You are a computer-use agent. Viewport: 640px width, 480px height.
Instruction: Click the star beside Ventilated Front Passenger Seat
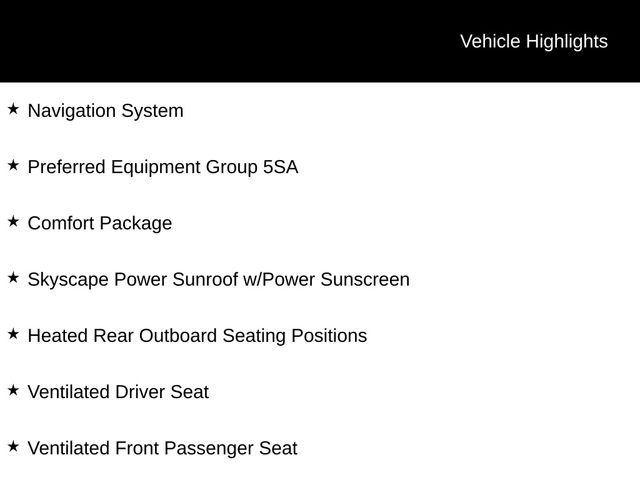point(13,447)
